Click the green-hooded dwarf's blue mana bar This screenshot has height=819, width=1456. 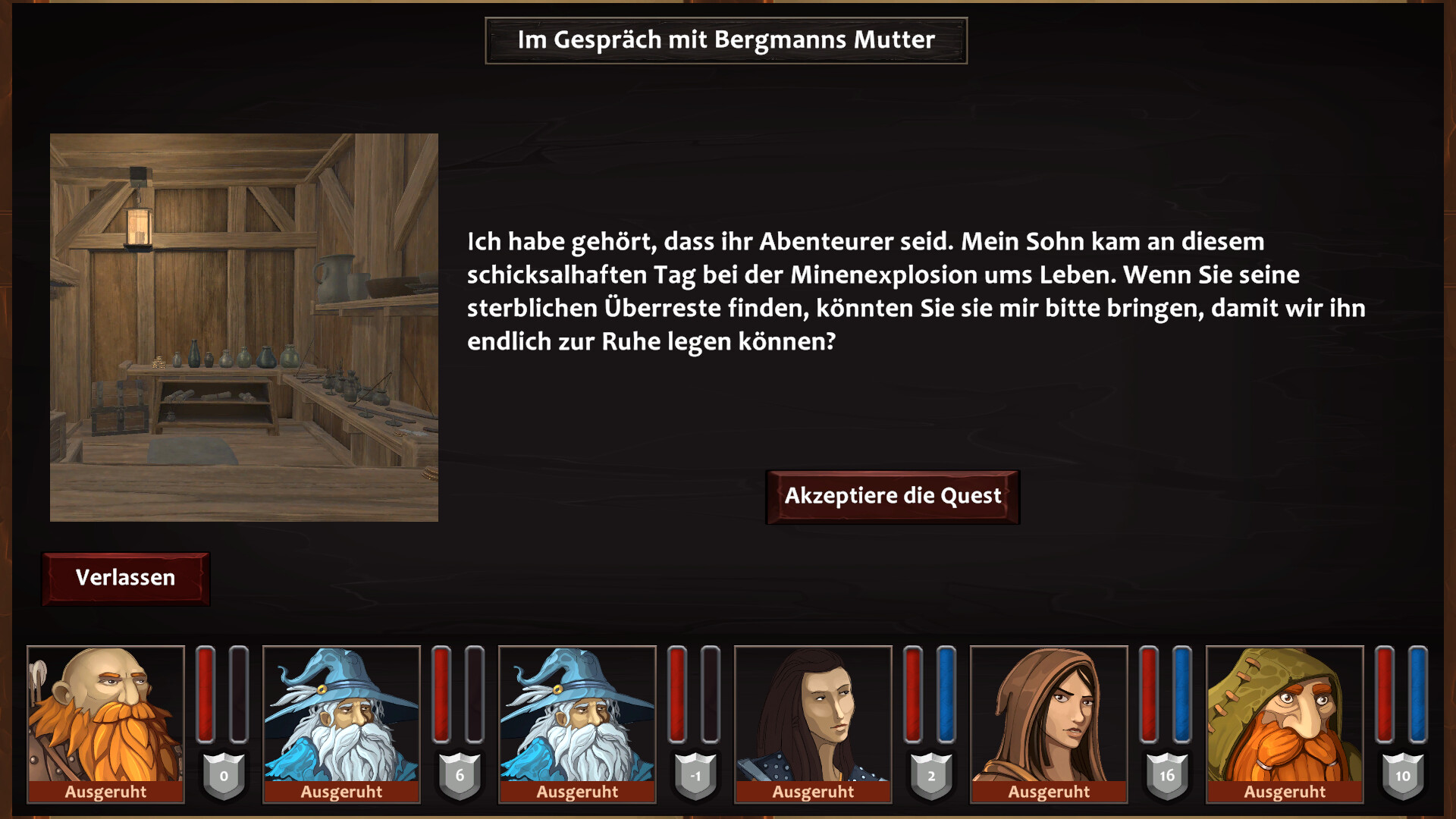pos(1418,695)
